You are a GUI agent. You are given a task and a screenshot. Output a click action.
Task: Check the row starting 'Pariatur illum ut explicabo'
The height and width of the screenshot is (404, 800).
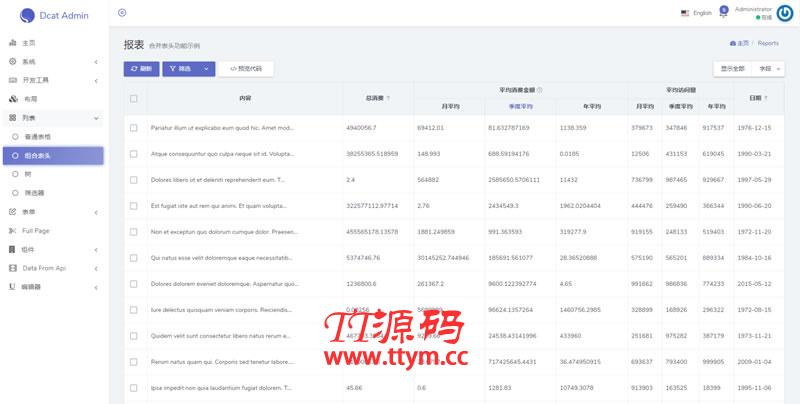[134, 128]
